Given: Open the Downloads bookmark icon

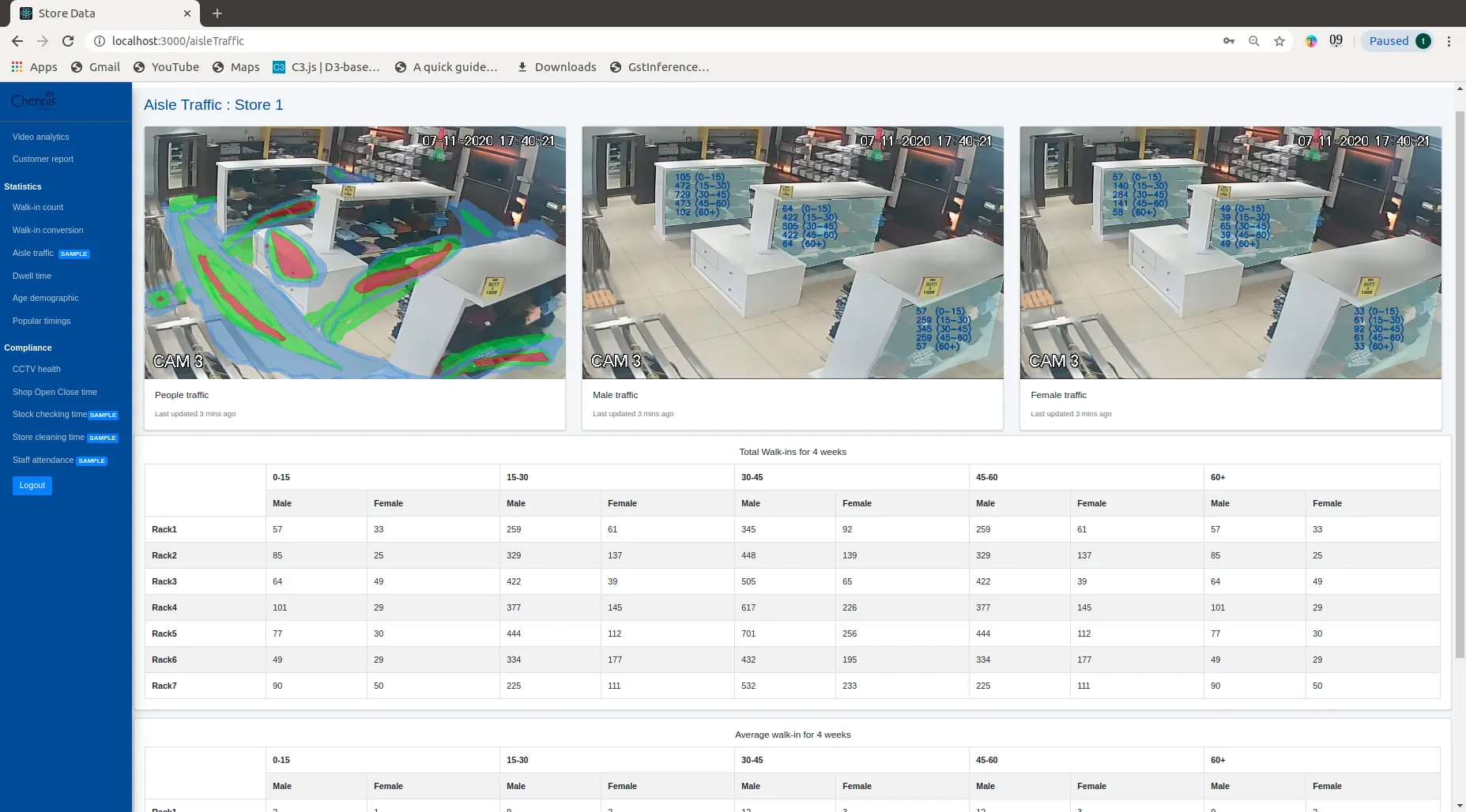Looking at the screenshot, I should click(522, 67).
